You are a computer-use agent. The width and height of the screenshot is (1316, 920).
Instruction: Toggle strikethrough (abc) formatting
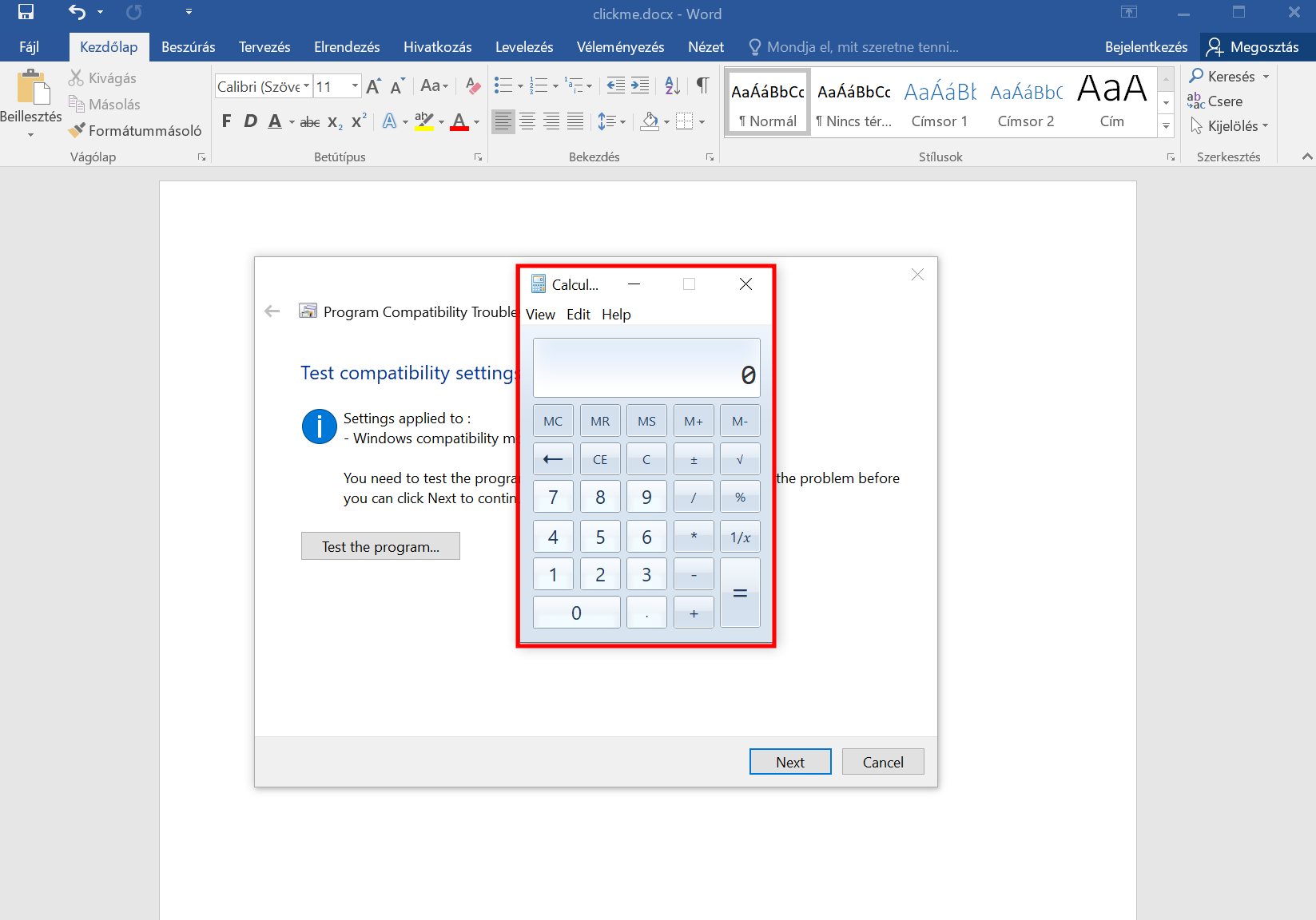pos(310,121)
